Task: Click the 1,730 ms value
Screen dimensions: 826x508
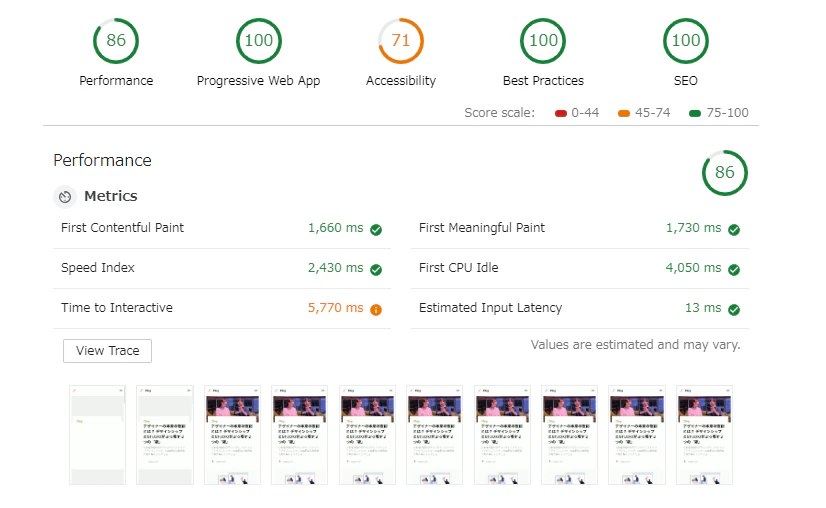Action: (x=693, y=228)
